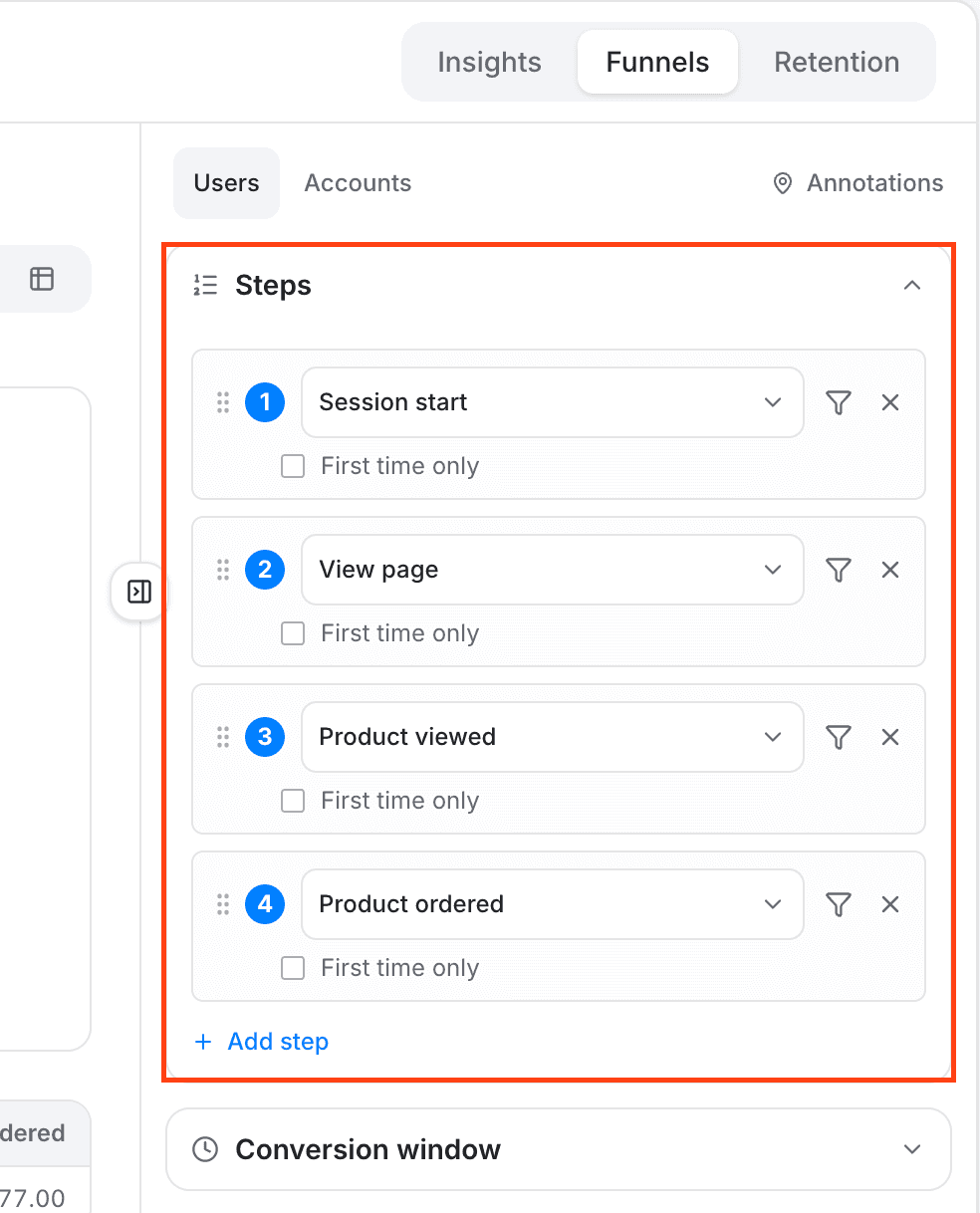Viewport: 980px width, 1213px height.
Task: Add a filter to Product viewed step
Action: tap(839, 737)
